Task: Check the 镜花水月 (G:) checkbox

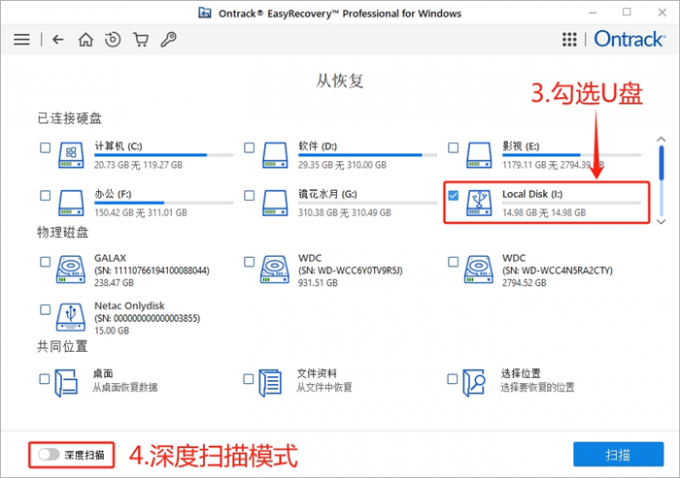Action: 249,195
